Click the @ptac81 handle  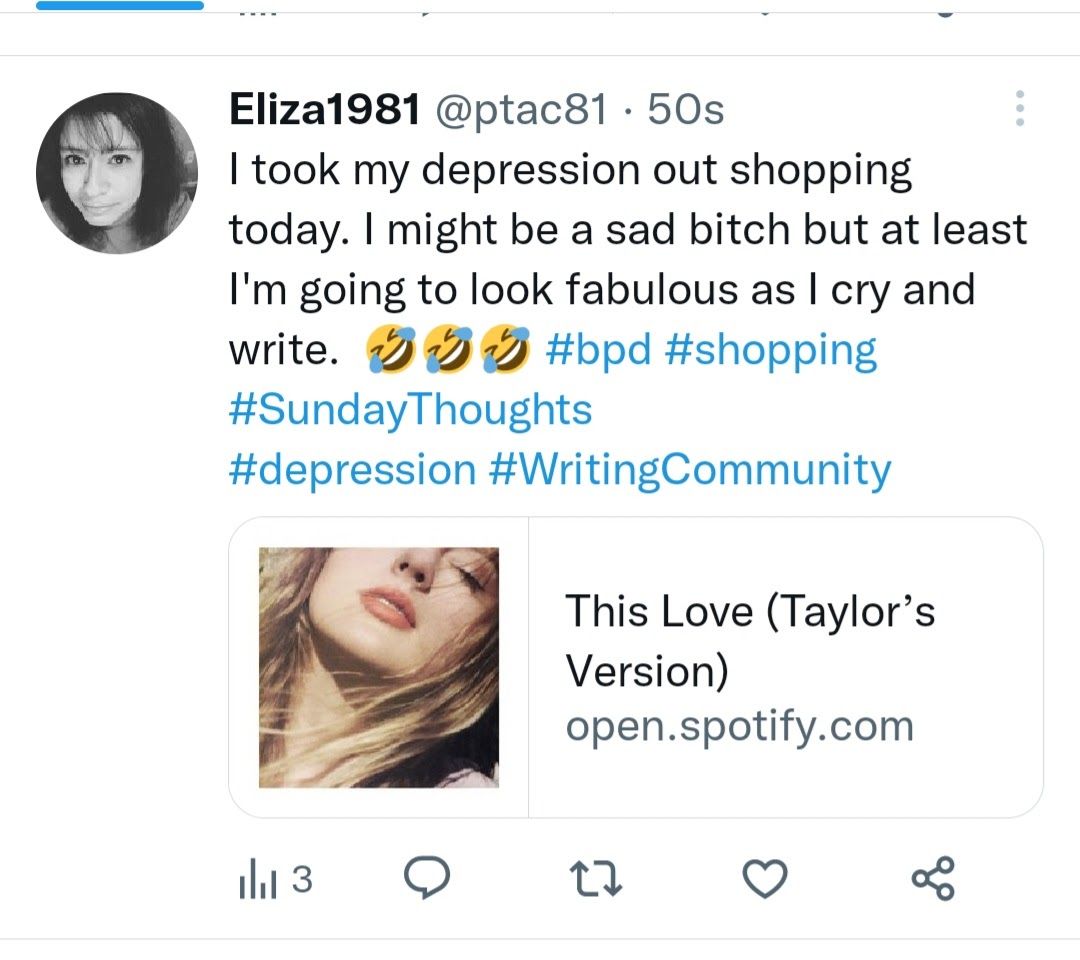pyautogui.click(x=519, y=111)
